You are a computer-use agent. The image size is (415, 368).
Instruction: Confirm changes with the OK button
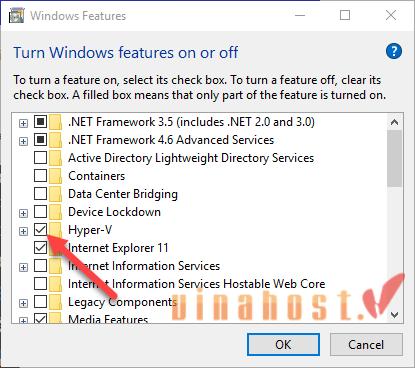click(x=283, y=345)
